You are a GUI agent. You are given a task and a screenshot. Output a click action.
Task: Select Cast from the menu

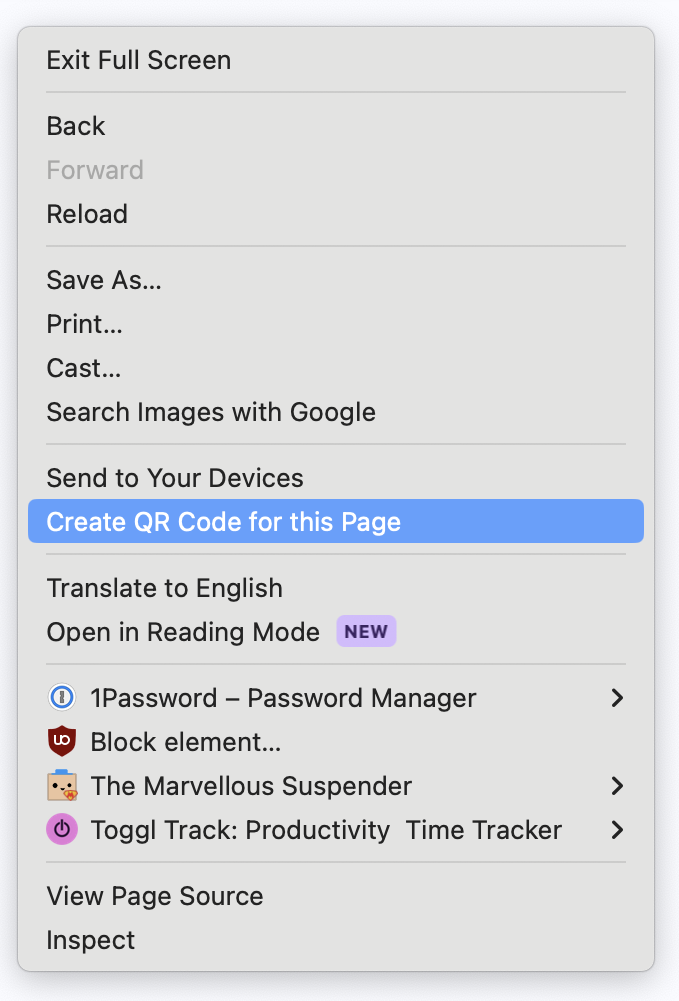pyautogui.click(x=83, y=368)
